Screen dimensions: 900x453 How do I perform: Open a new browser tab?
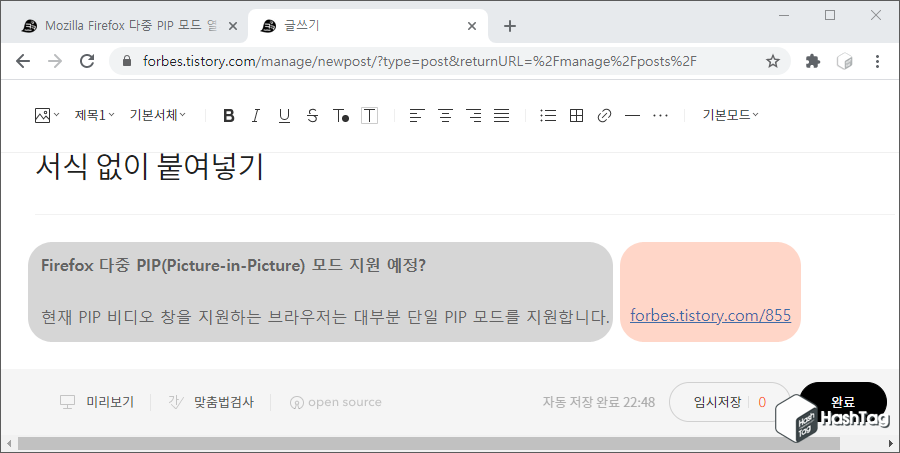510,26
